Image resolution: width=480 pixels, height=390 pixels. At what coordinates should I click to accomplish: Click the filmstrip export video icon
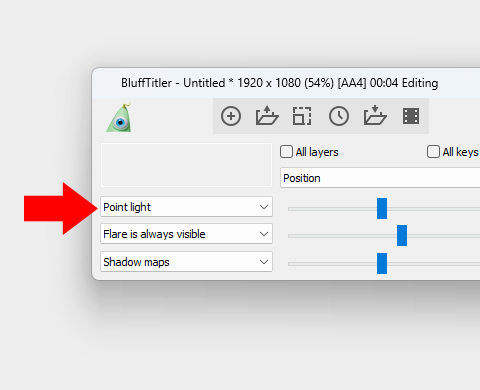point(411,116)
